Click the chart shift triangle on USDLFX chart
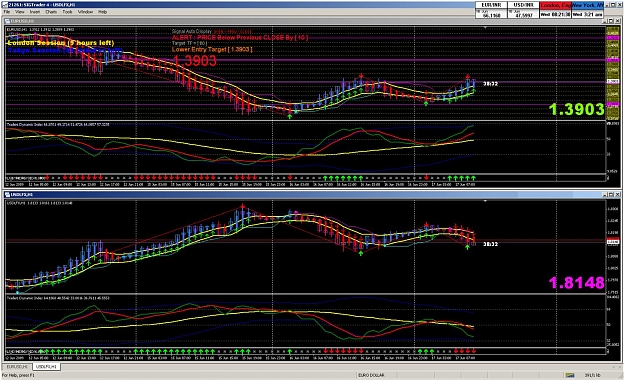The height and width of the screenshot is (380, 625). 485,201
